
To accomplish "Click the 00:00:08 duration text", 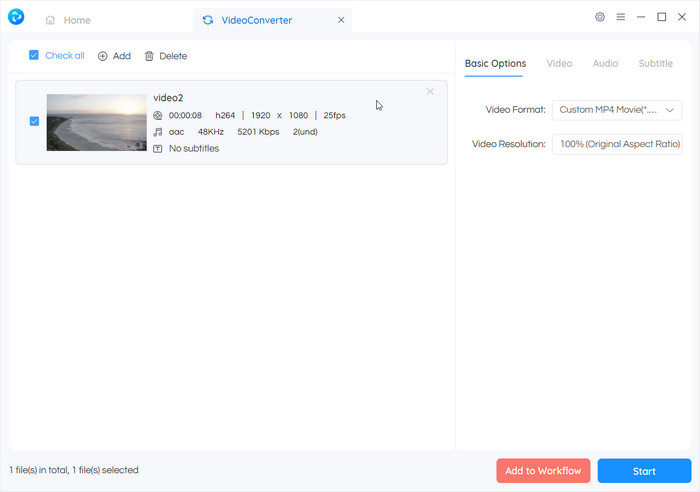I will pyautogui.click(x=185, y=116).
